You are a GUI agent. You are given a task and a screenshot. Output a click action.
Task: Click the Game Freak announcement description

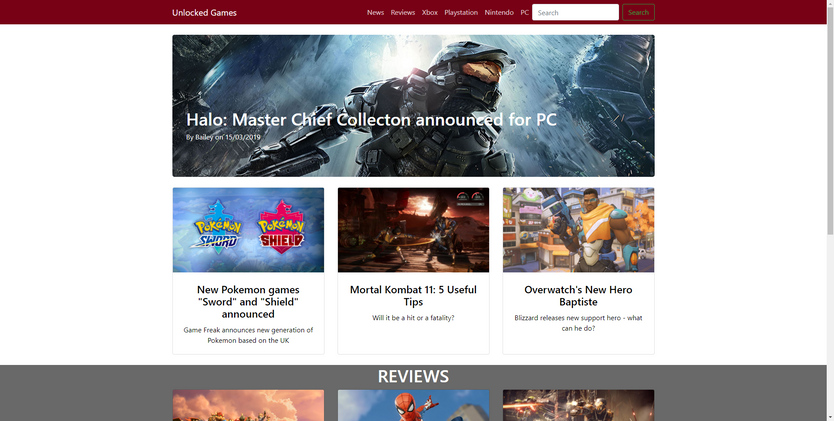[x=248, y=335]
